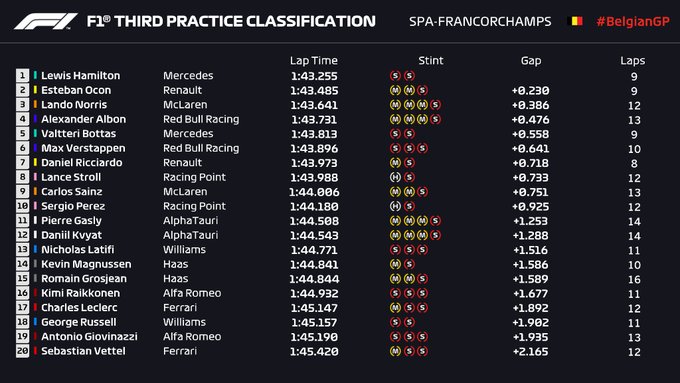Click the position 20 number box
680x383 pixels.
tap(23, 351)
